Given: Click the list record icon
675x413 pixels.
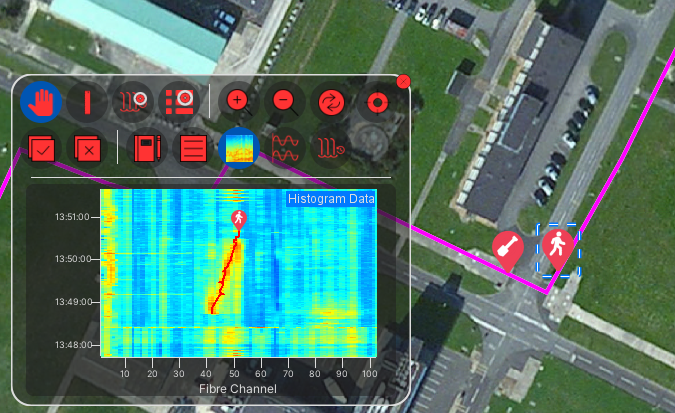Looking at the screenshot, I should 178,101.
